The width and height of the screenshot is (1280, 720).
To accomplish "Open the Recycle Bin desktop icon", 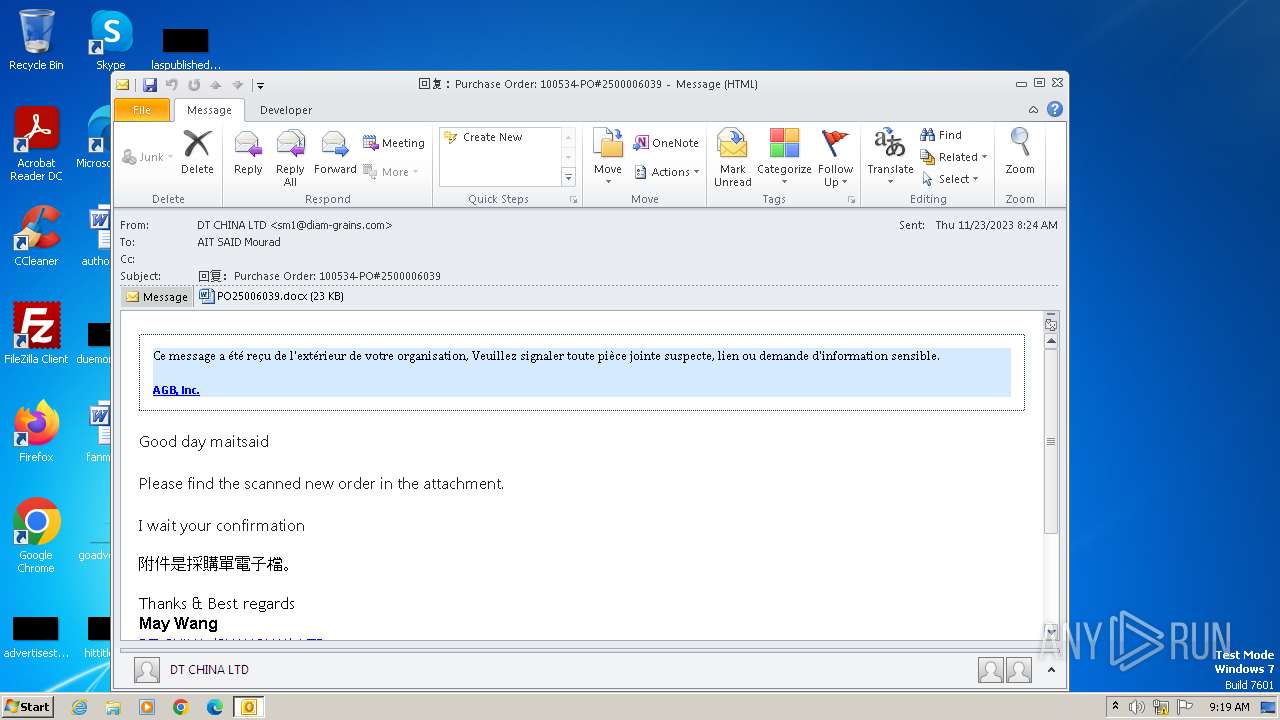I will point(36,40).
